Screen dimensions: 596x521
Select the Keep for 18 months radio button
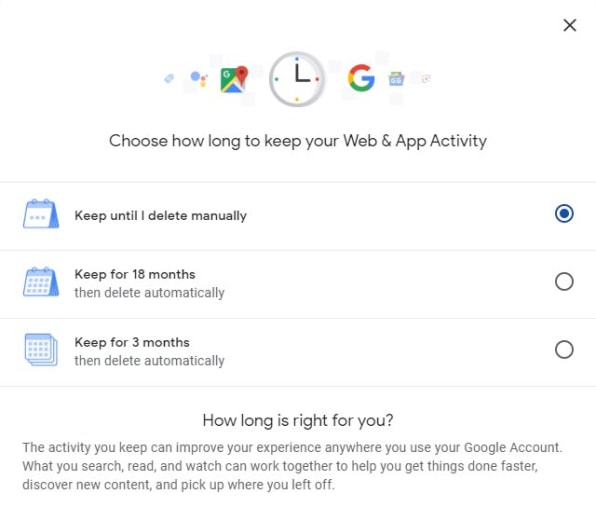pyautogui.click(x=564, y=282)
